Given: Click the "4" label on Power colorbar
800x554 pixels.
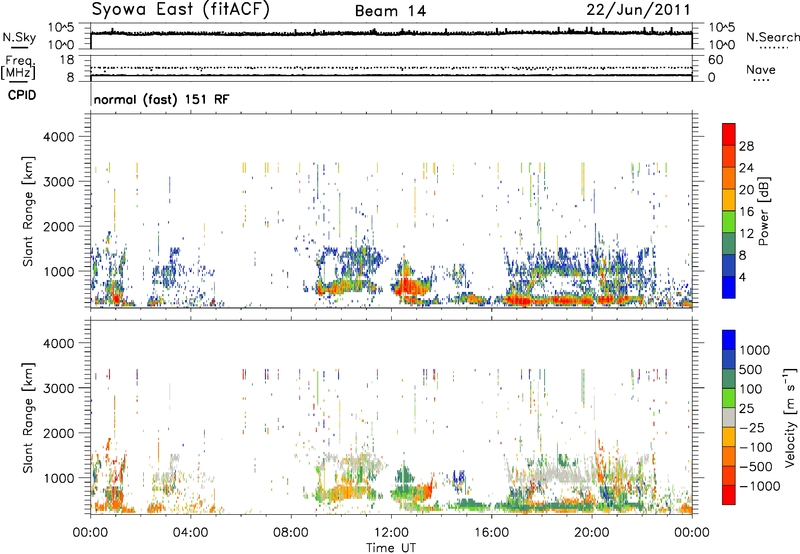Looking at the screenshot, I should [x=743, y=278].
